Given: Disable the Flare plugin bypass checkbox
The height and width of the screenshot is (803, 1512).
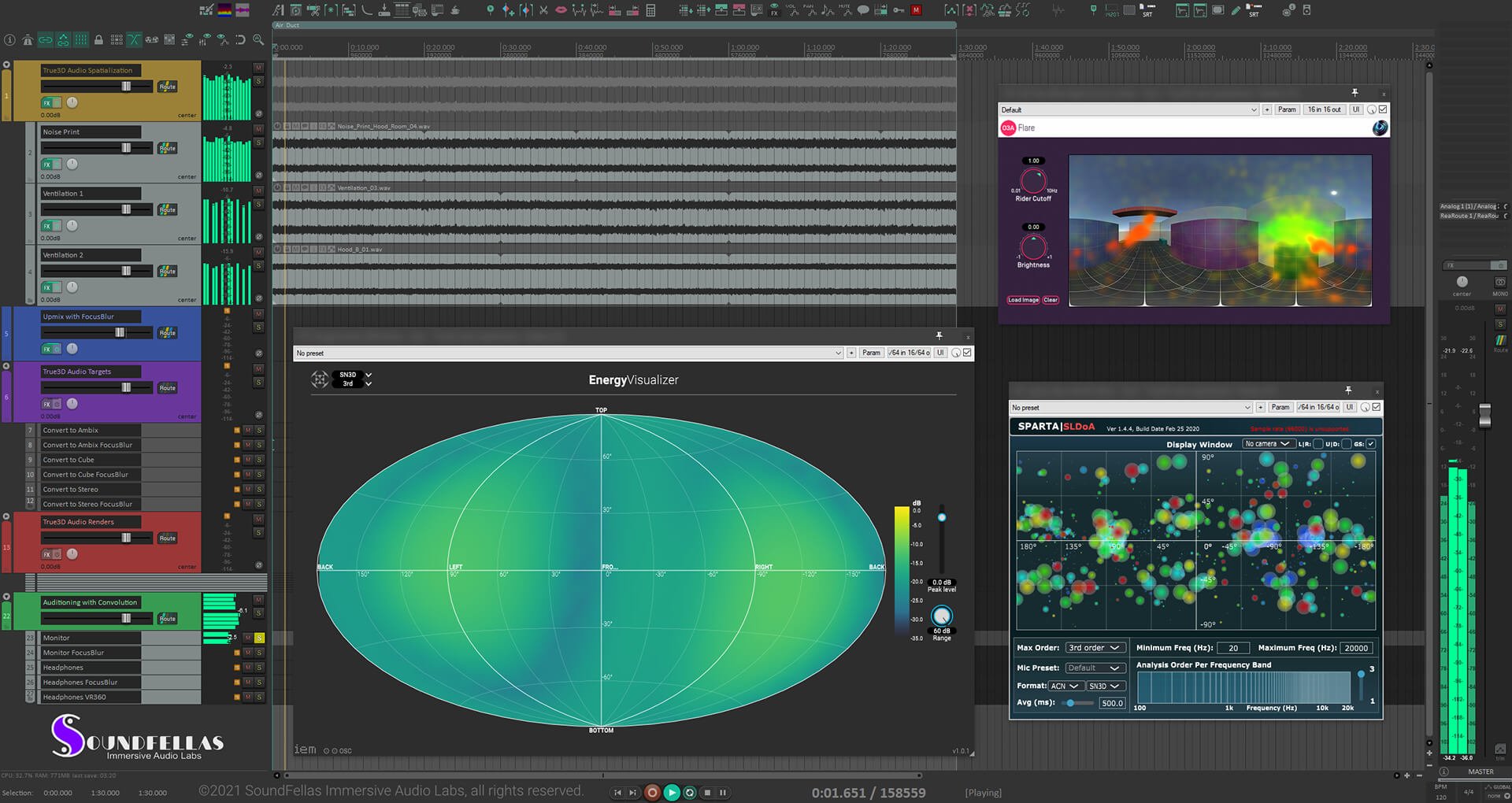Looking at the screenshot, I should (x=1383, y=109).
